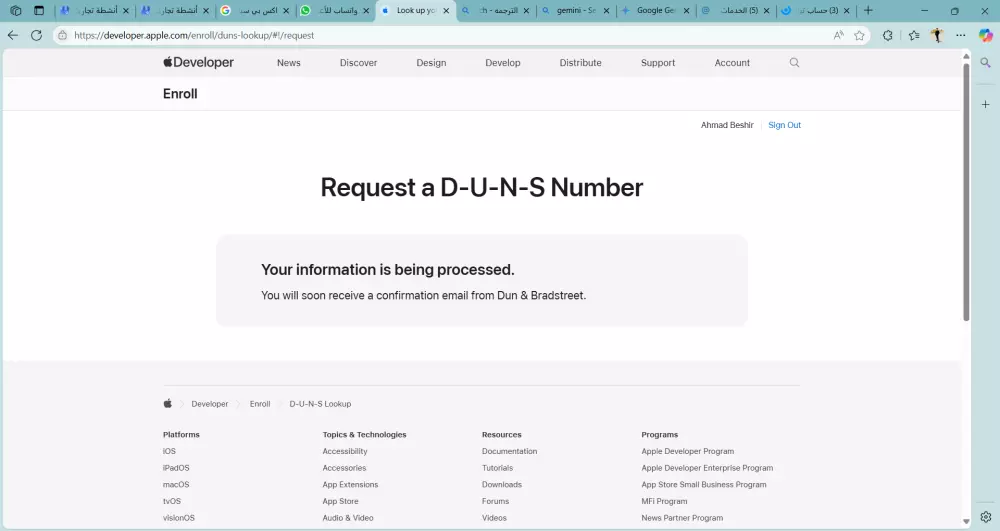Viewport: 1000px width, 531px height.
Task: Toggle Read Aloud icon in address bar
Action: tap(839, 36)
